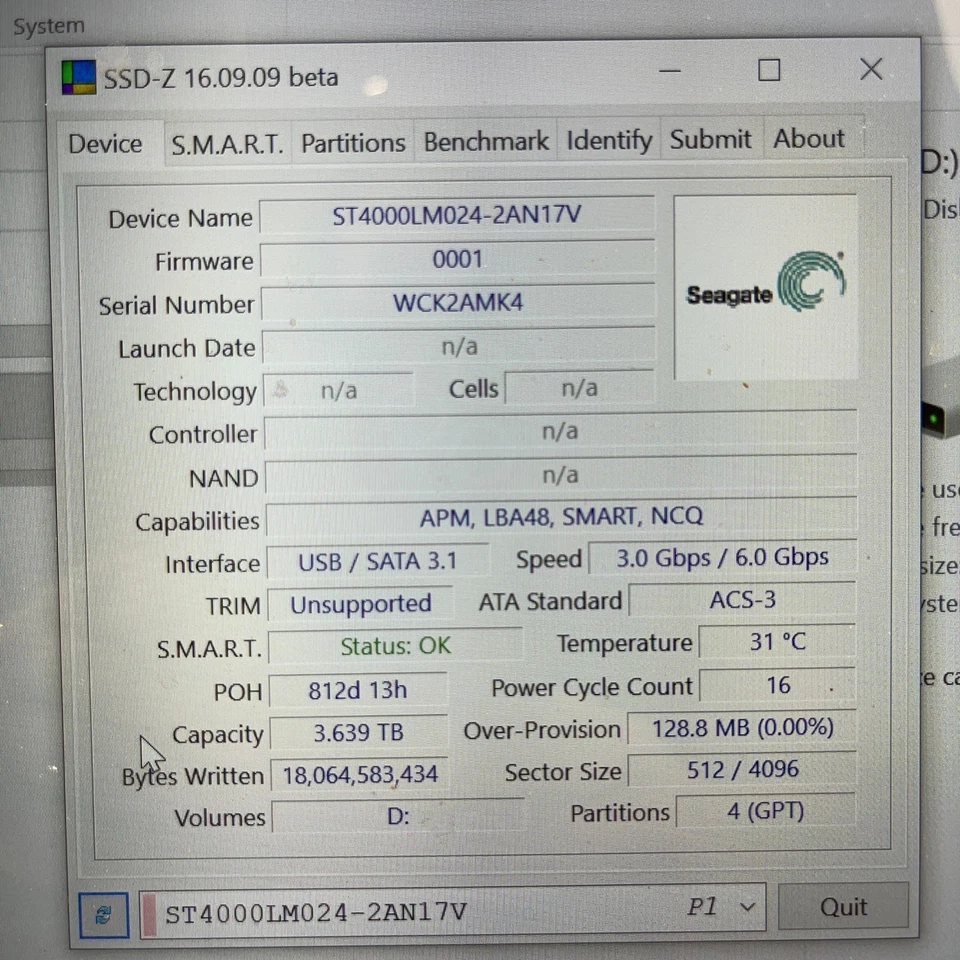Image resolution: width=960 pixels, height=960 pixels.
Task: Click the Status: OK S.M.A.R.T. indicator
Action: (x=395, y=646)
